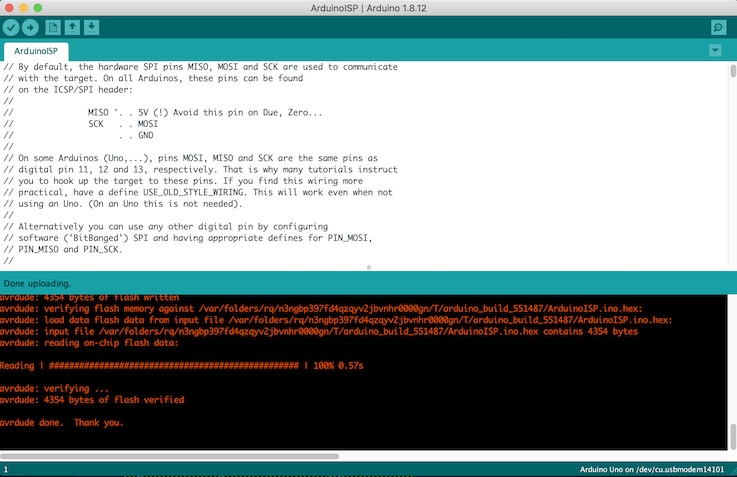Click the line number '1' in status bar
The height and width of the screenshot is (477, 737).
6,469
